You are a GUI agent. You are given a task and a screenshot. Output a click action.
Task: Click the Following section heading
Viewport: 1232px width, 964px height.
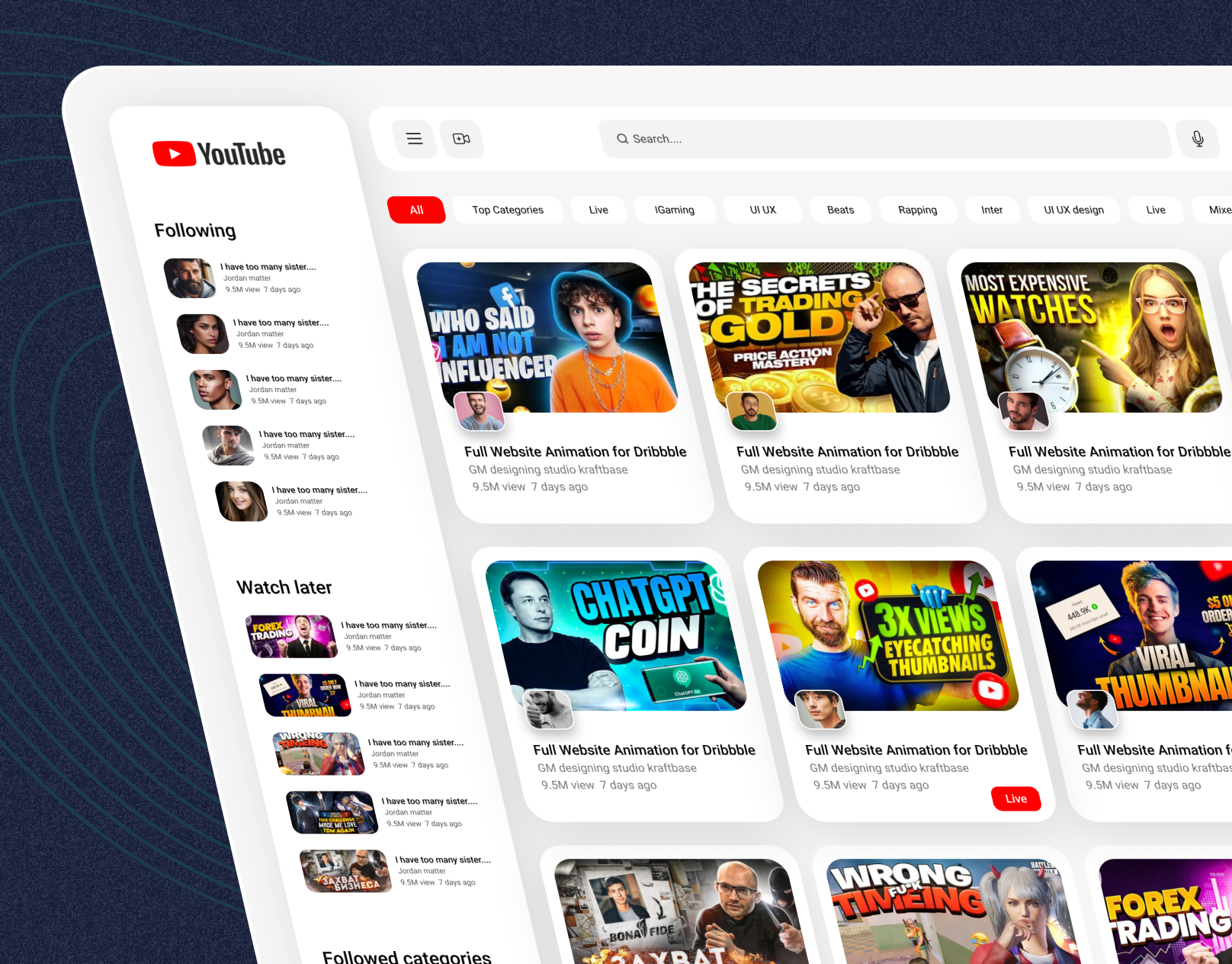pos(195,230)
